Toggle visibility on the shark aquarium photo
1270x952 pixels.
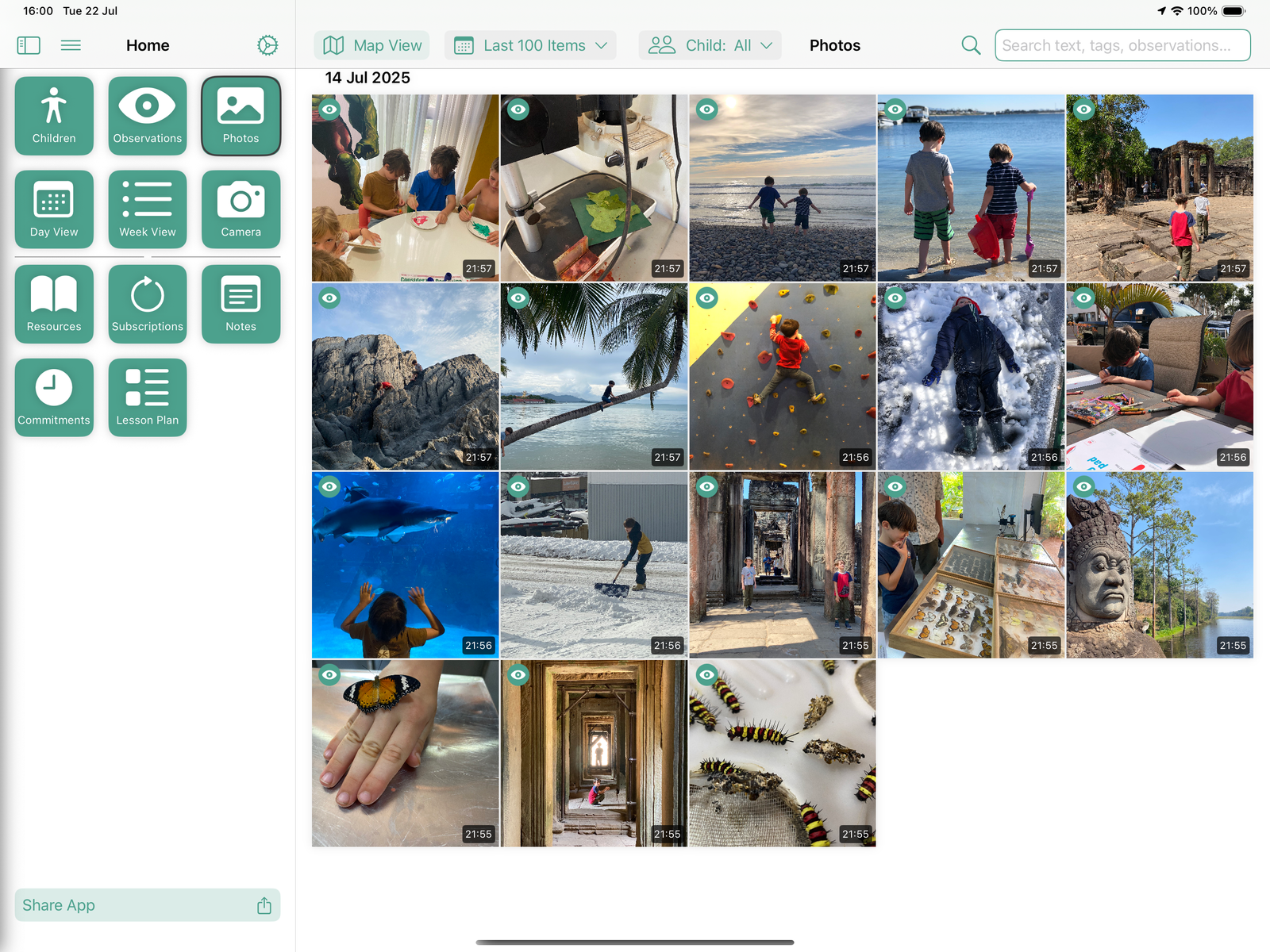329,486
